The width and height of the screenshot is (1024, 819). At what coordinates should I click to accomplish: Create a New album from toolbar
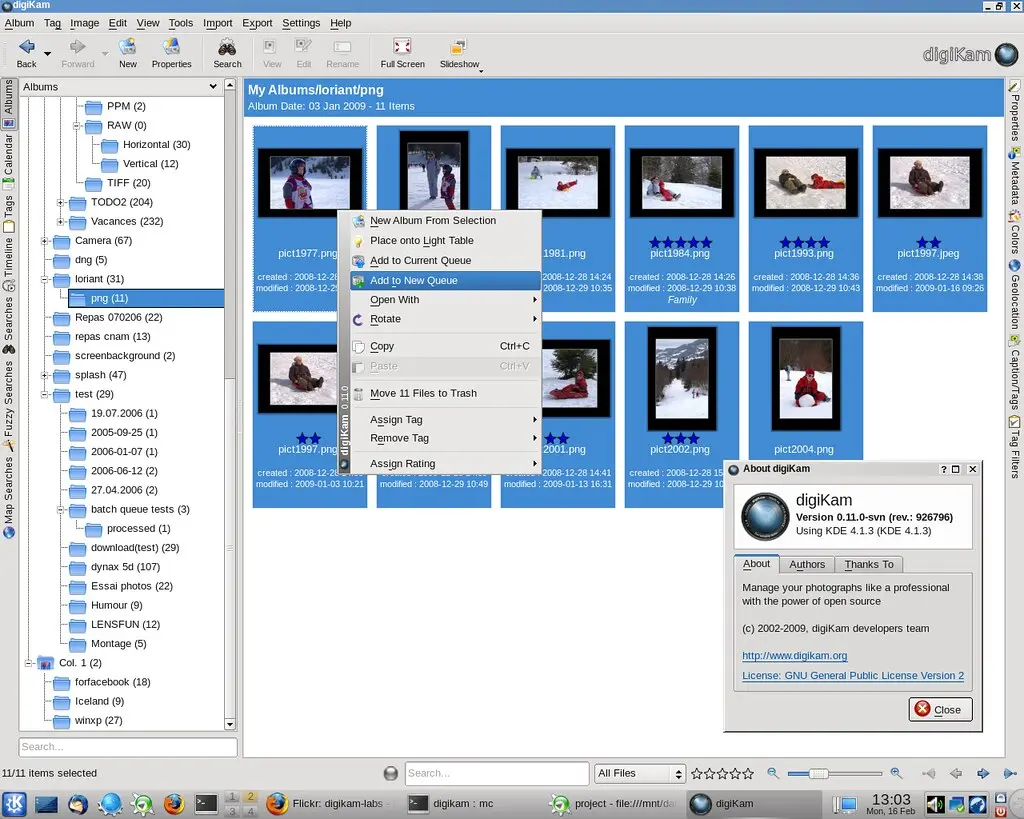coord(127,52)
